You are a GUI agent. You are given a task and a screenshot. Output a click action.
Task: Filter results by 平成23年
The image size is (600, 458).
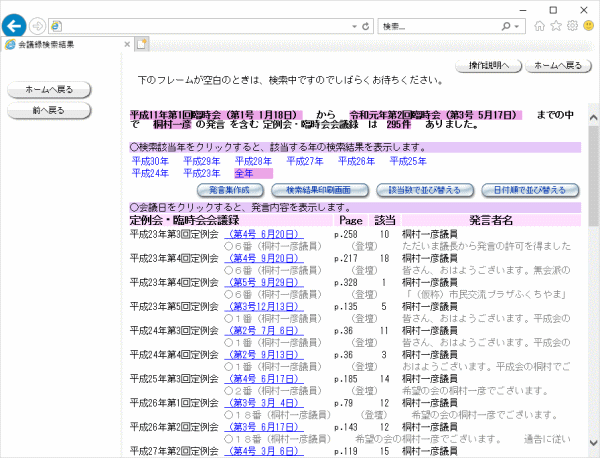click(x=202, y=174)
